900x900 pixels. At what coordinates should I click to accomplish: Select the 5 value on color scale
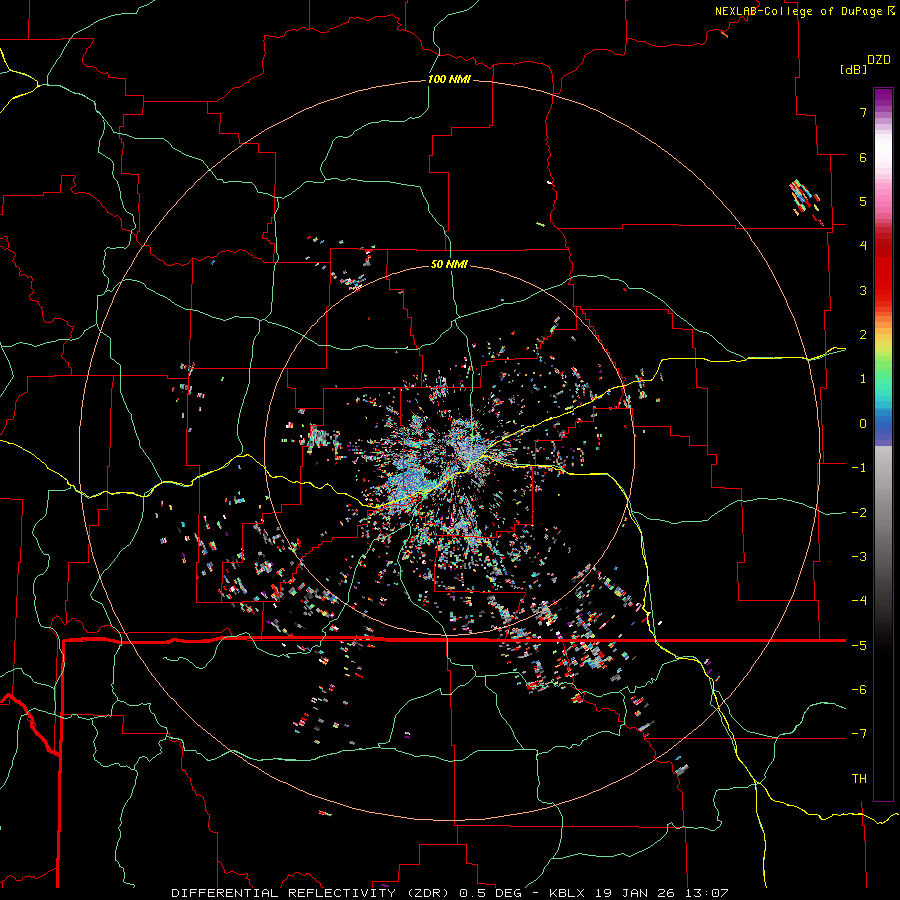(x=863, y=201)
